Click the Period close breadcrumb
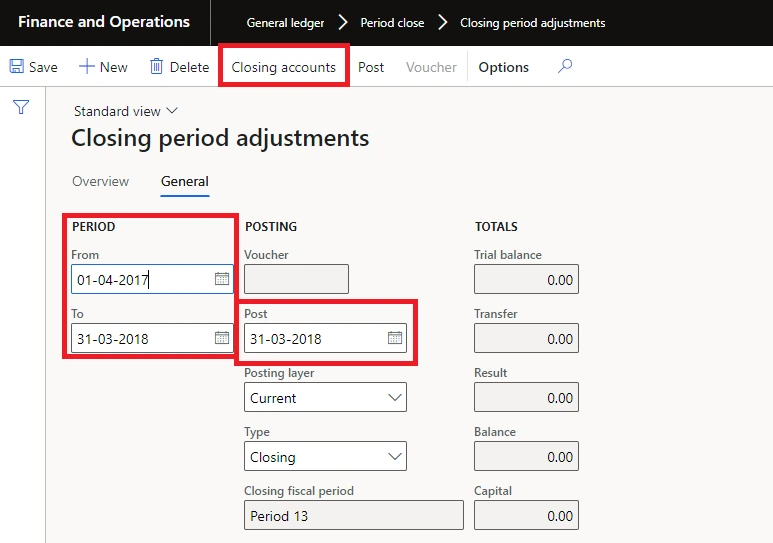 (x=392, y=23)
